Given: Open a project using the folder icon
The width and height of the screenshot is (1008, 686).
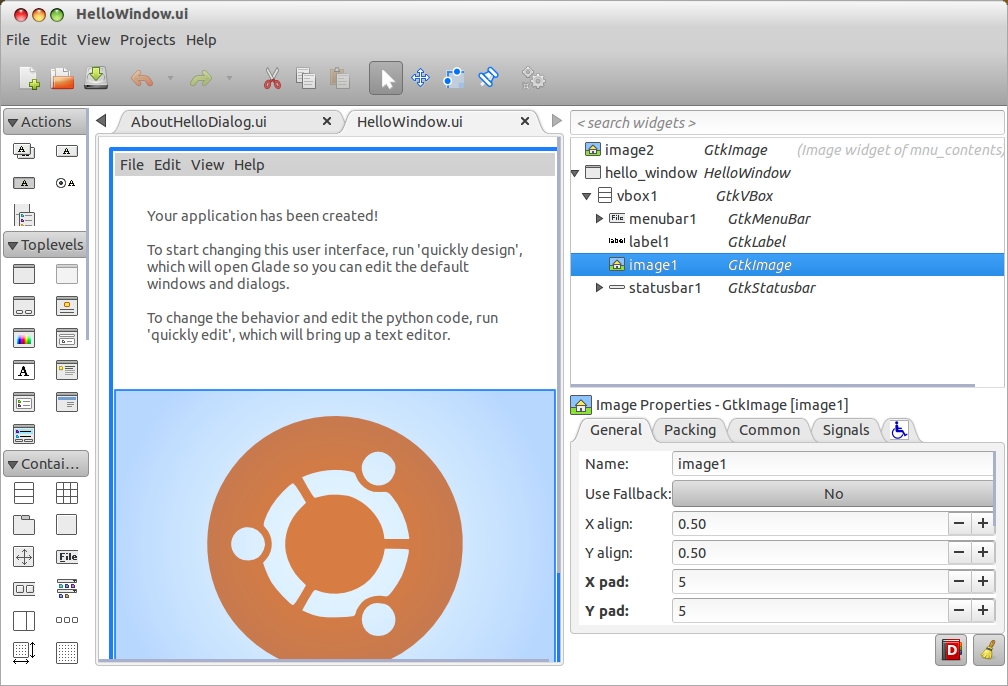Looking at the screenshot, I should [x=62, y=78].
